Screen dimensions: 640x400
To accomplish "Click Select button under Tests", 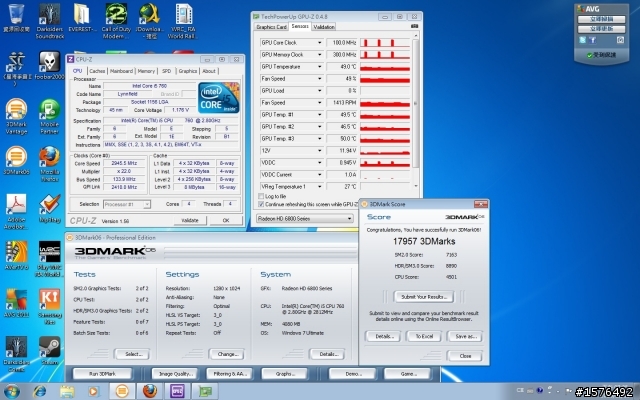I will click(132, 354).
